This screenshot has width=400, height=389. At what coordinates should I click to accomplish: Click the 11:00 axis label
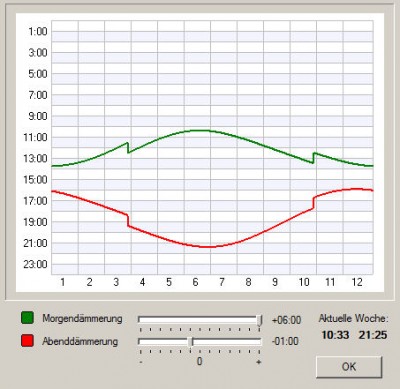coord(36,137)
